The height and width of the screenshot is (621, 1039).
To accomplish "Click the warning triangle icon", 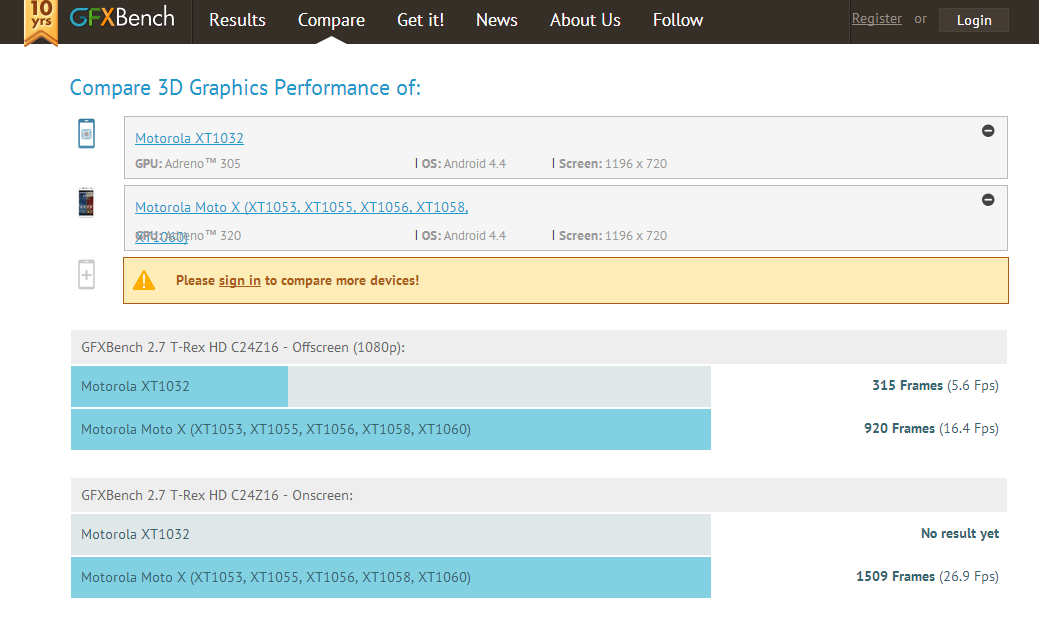I will (x=144, y=280).
